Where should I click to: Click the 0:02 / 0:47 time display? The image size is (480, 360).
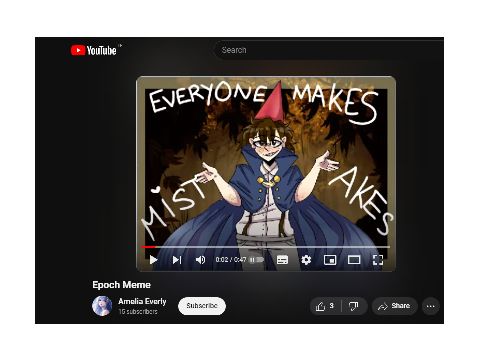pyautogui.click(x=231, y=259)
